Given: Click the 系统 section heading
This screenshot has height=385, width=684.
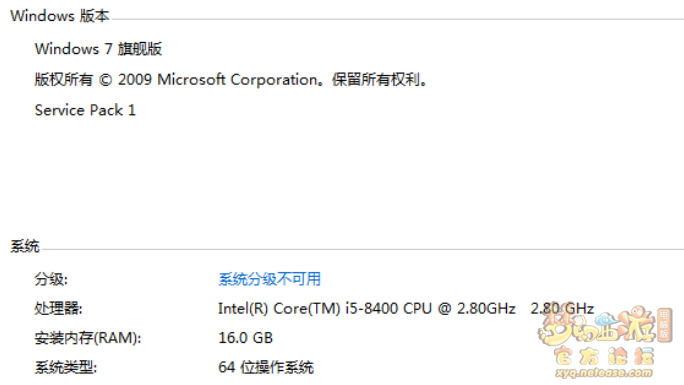Looking at the screenshot, I should pyautogui.click(x=25, y=246).
